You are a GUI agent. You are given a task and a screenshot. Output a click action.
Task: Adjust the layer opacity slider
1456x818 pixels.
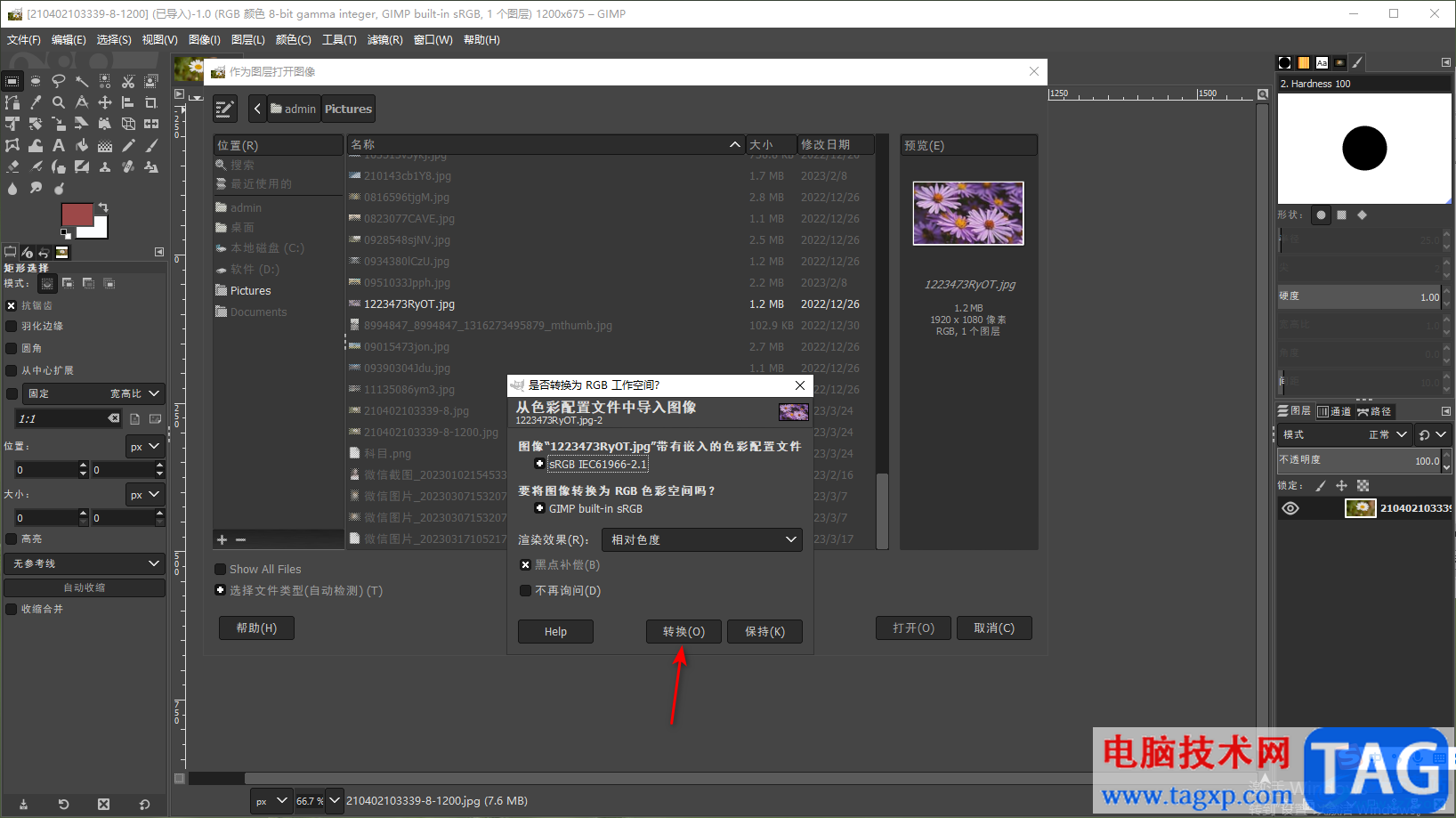1359,460
